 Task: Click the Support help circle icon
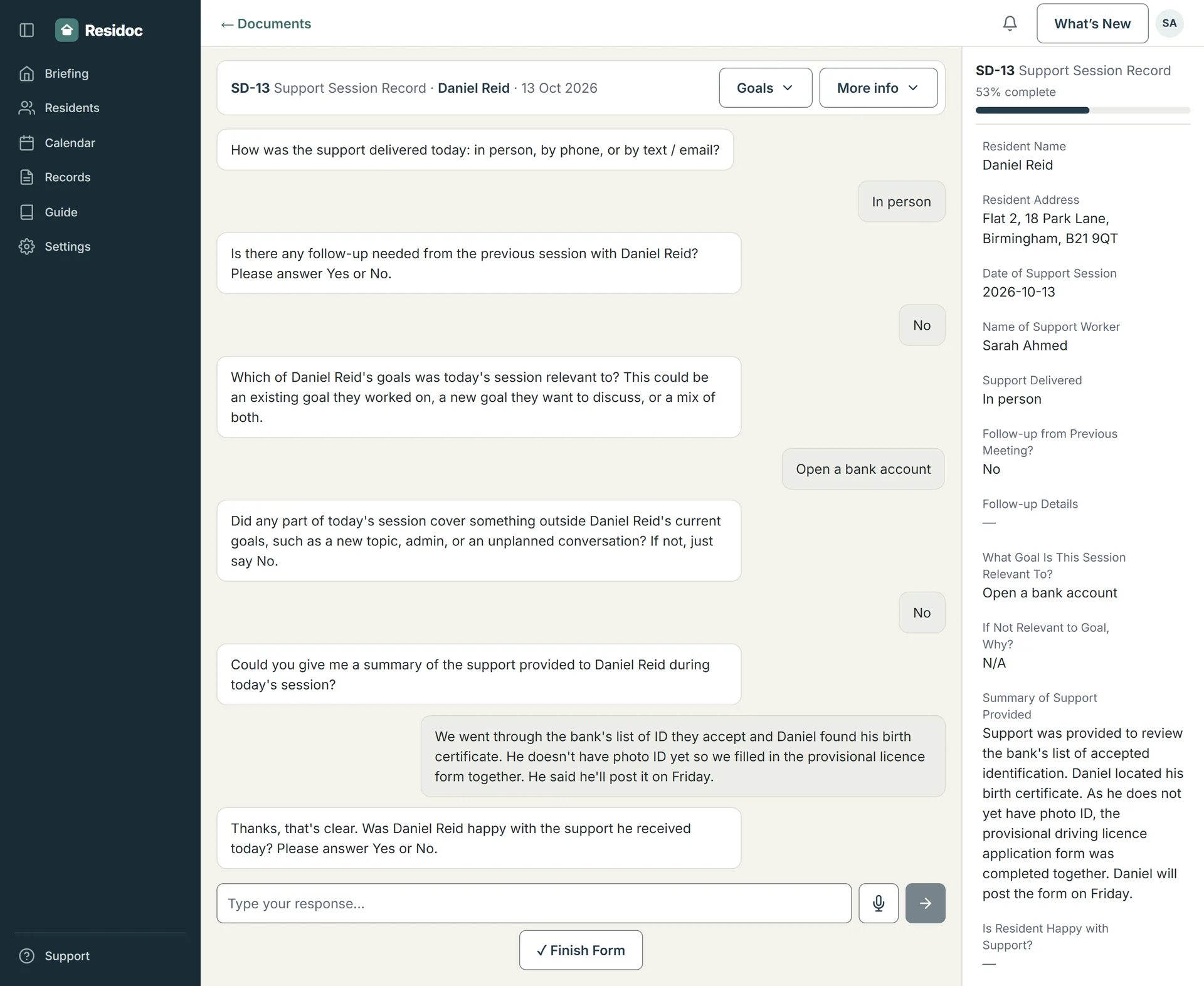tap(27, 956)
